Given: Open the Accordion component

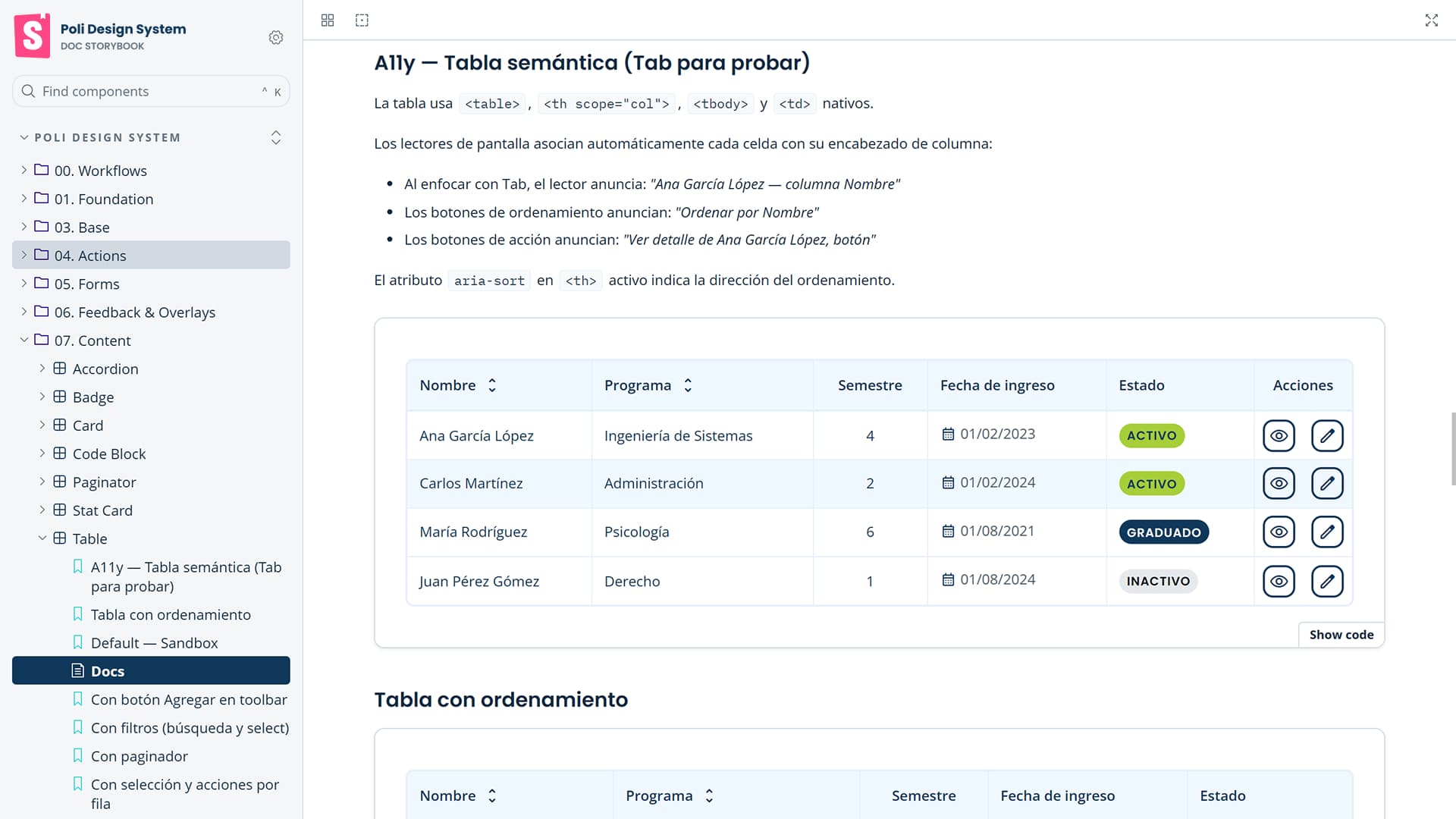Looking at the screenshot, I should [151, 369].
